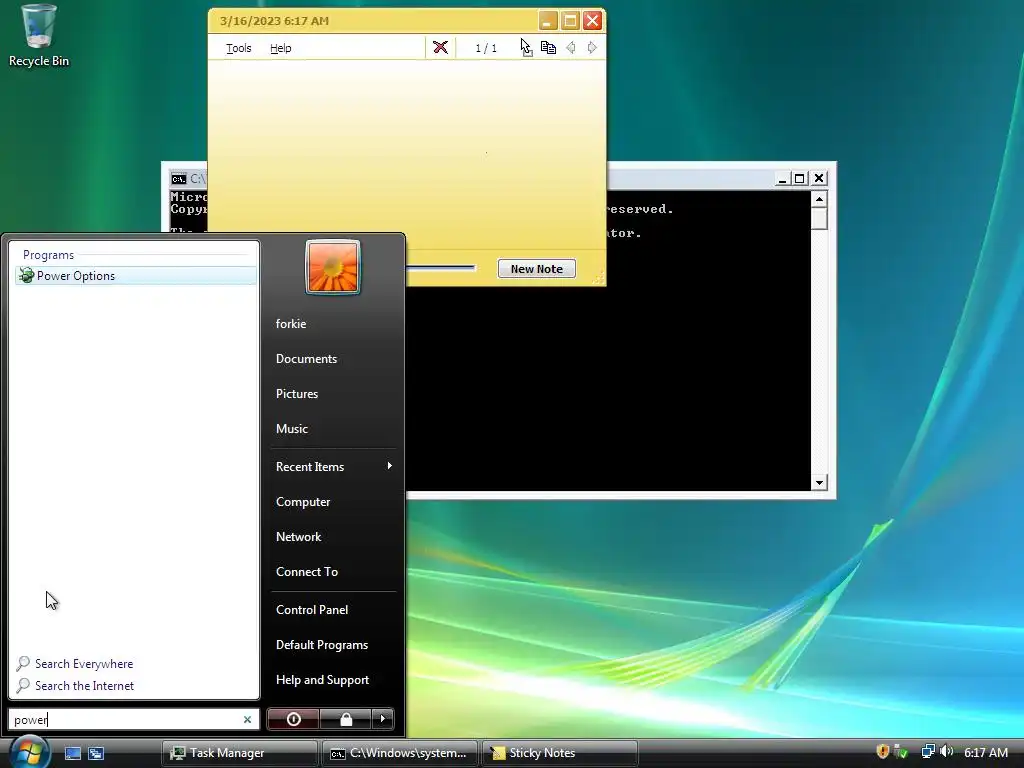Click the volume speaker tray icon
1024x768 pixels.
(946, 752)
